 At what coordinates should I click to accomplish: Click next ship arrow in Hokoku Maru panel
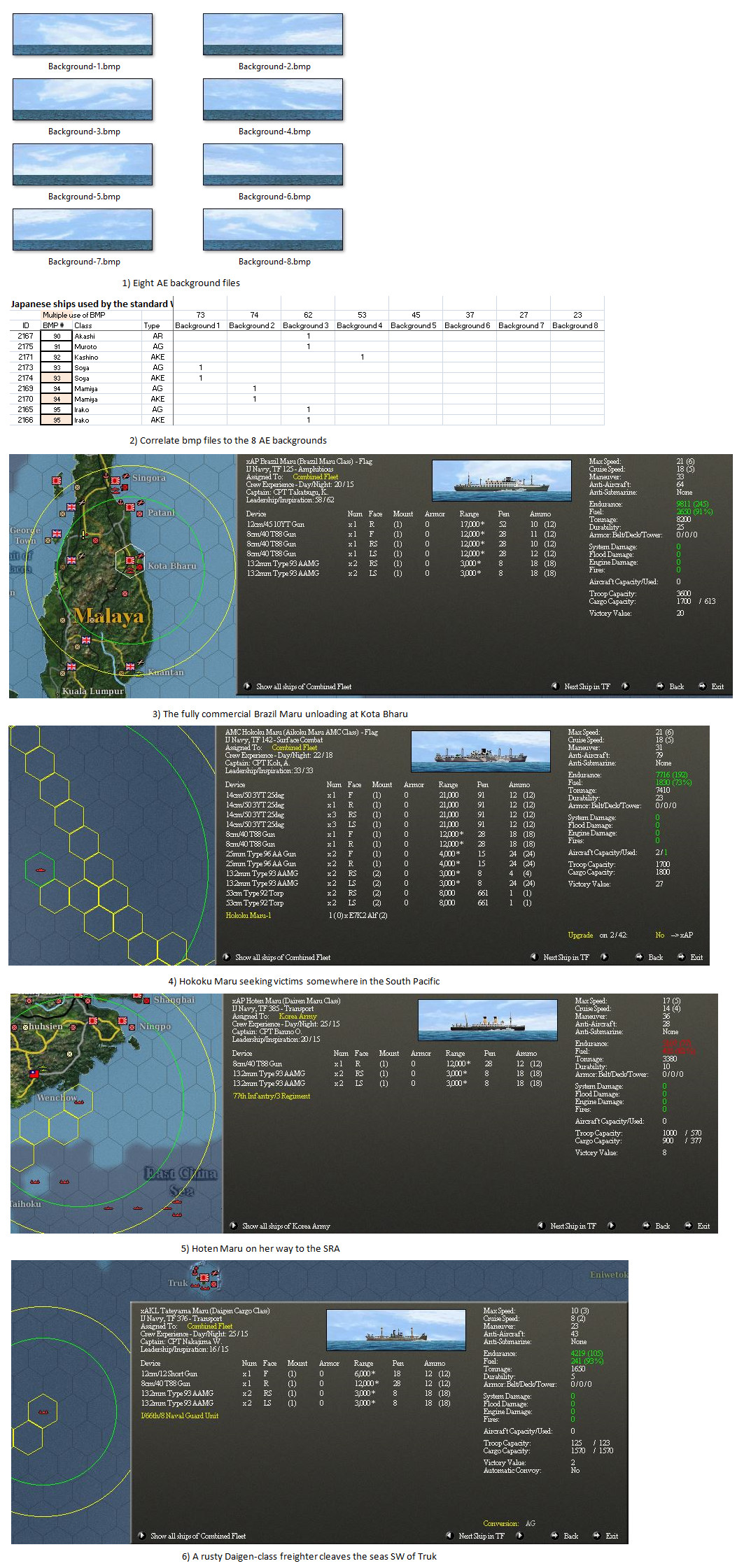point(605,956)
